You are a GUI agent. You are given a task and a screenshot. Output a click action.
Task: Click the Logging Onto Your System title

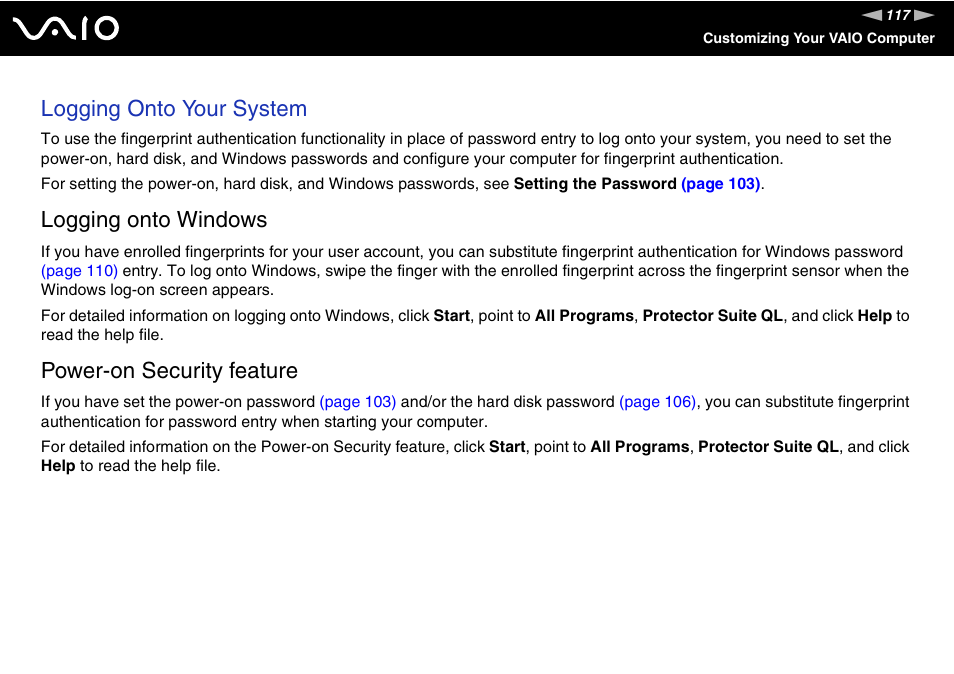(174, 109)
